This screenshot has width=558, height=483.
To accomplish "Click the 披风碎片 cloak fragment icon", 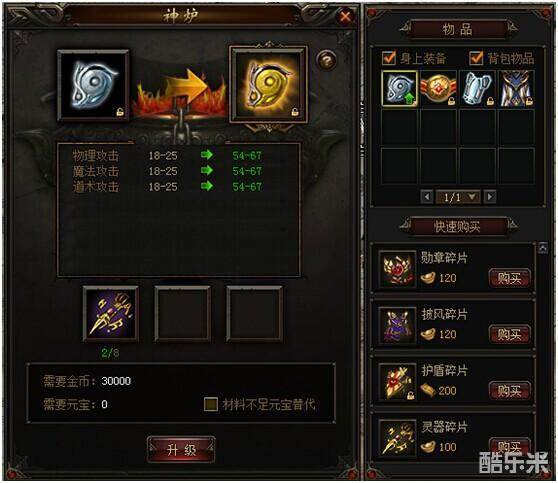I will click(x=398, y=325).
